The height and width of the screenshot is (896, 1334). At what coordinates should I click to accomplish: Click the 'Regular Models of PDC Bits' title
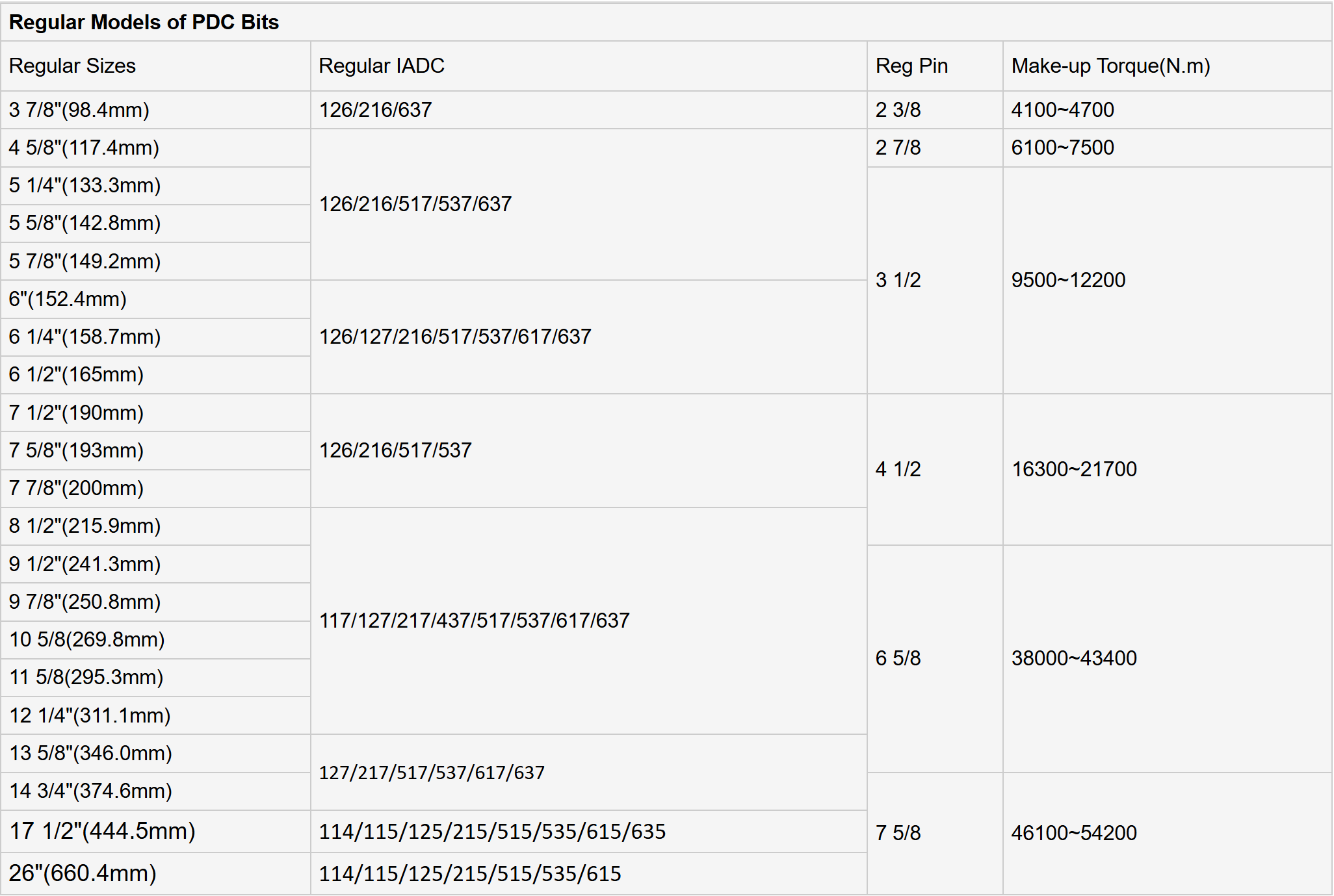[144, 23]
